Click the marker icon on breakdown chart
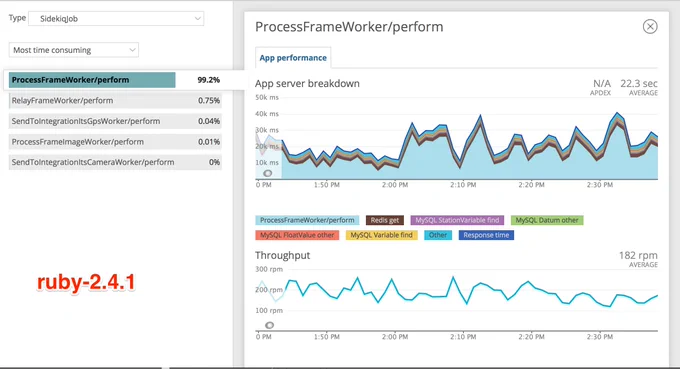 268,173
